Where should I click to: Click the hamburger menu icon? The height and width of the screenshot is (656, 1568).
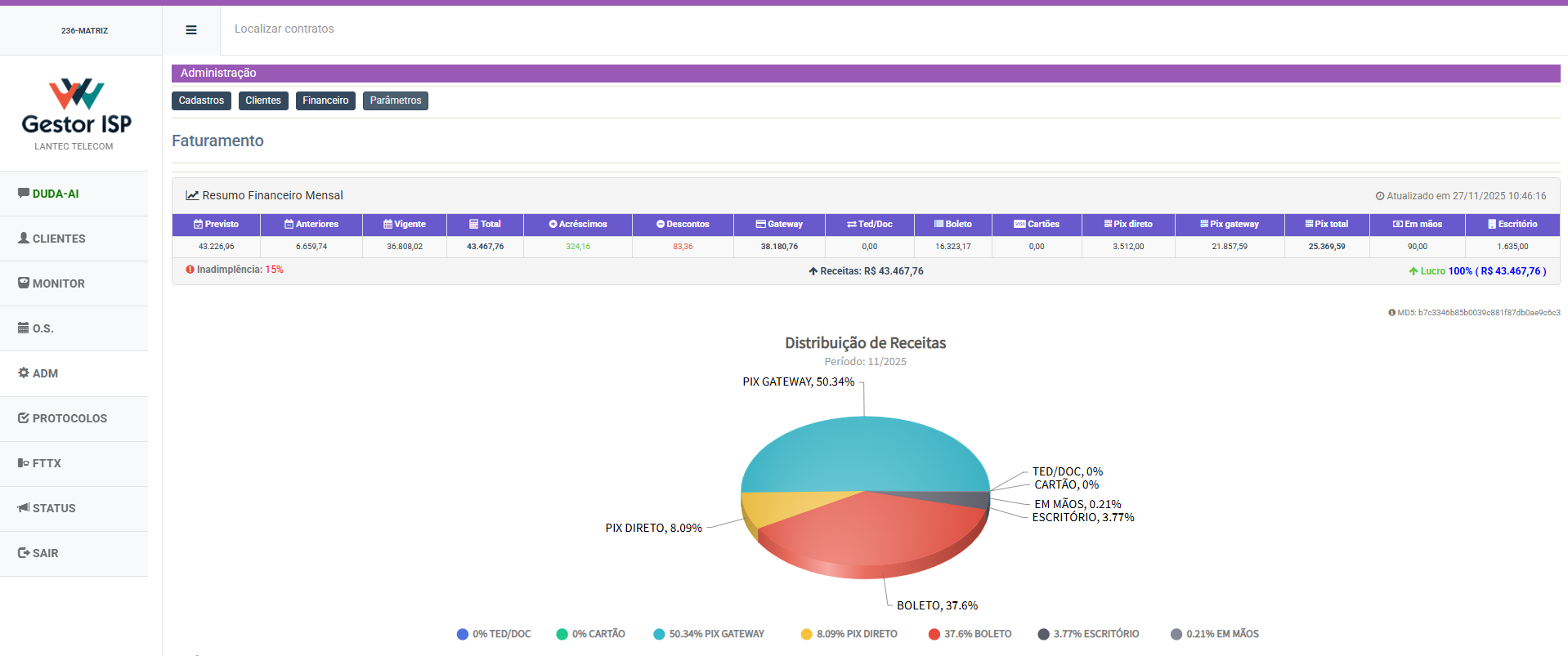click(x=191, y=30)
